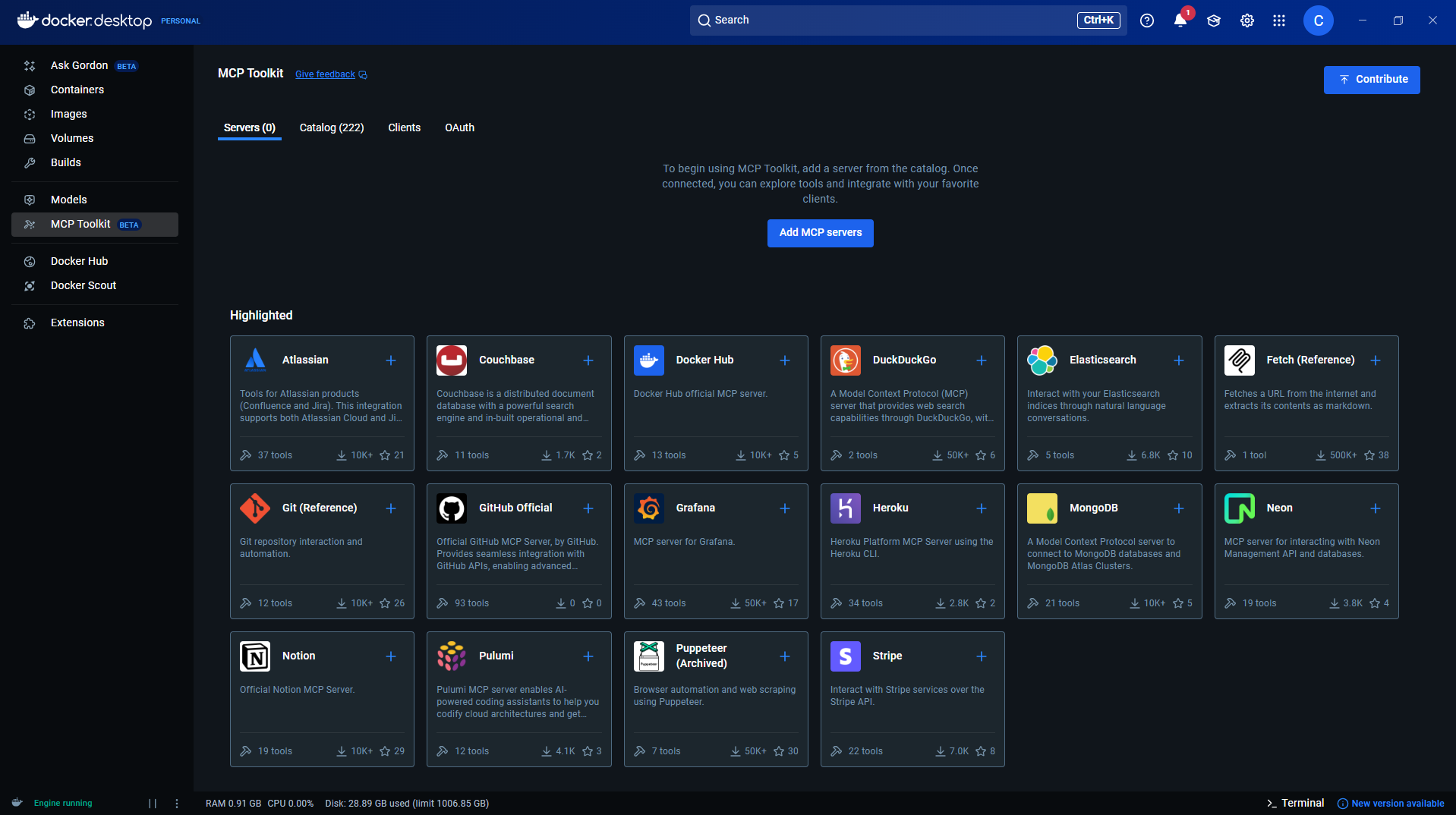This screenshot has height=815, width=1456.
Task: Add the Git (Reference) server plus icon
Action: pos(391,508)
